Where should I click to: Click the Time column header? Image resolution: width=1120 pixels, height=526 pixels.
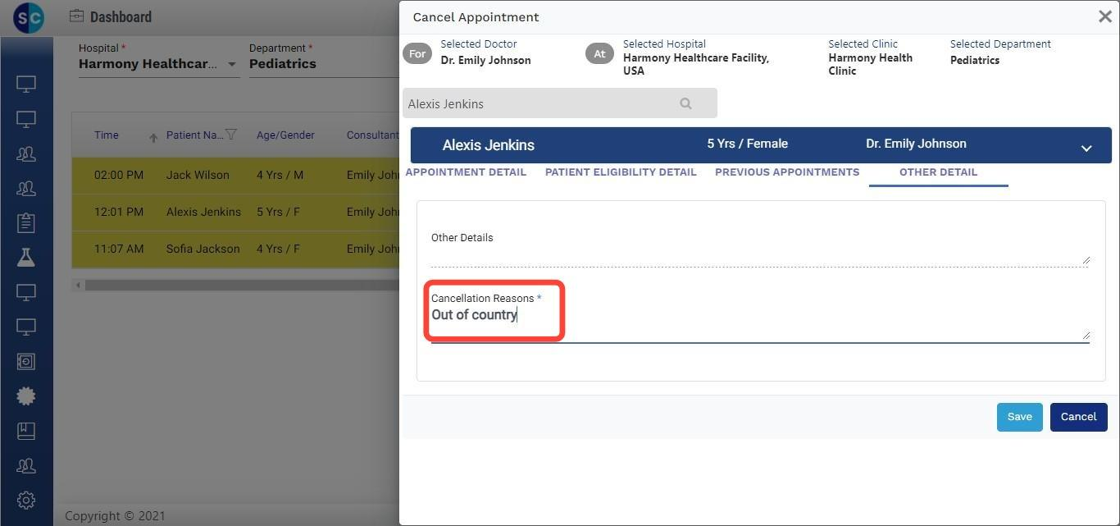coord(106,135)
